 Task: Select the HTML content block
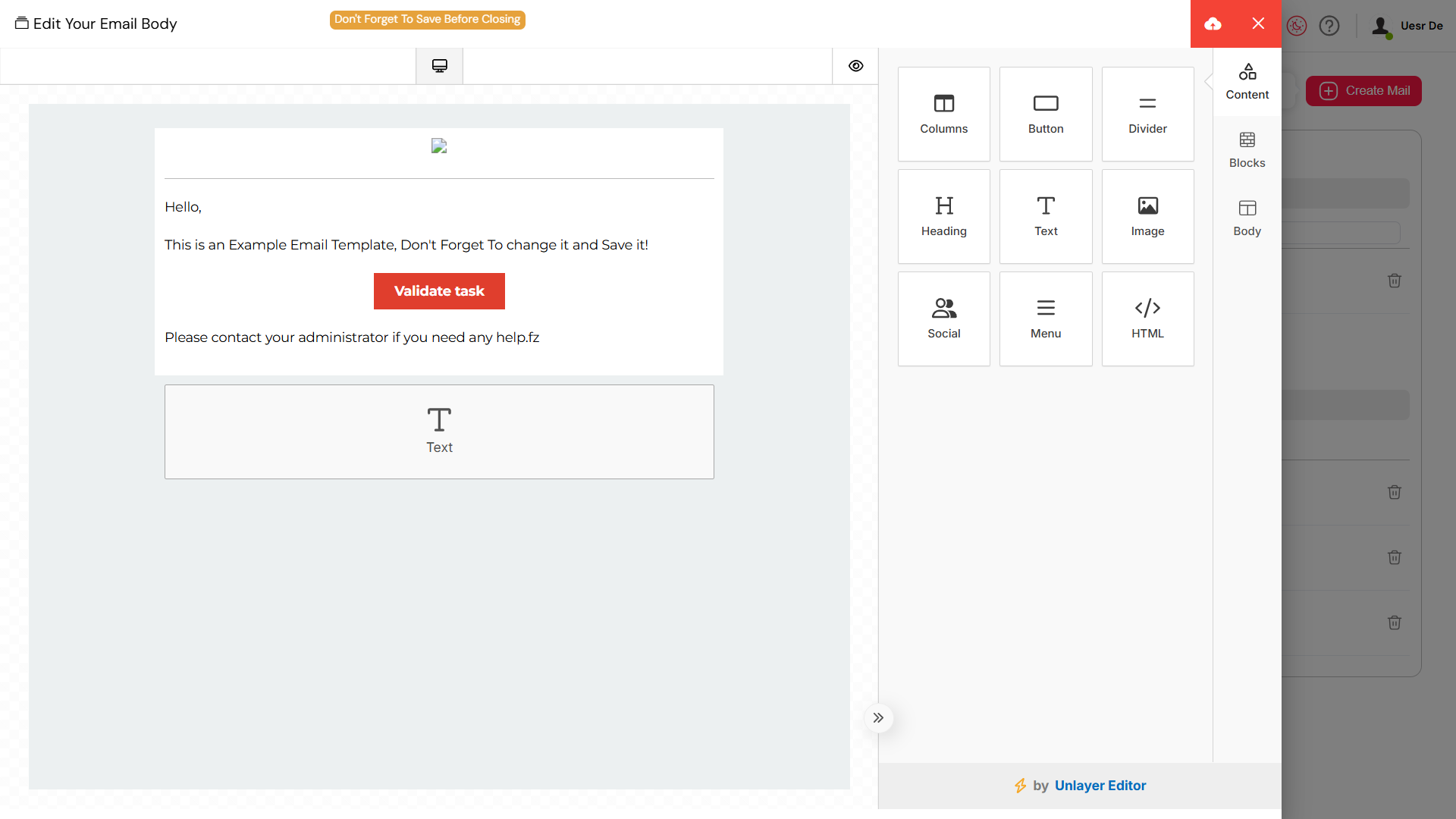pos(1147,318)
